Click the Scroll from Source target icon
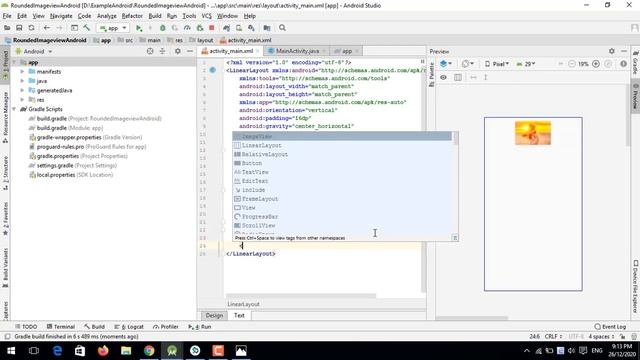The height and width of the screenshot is (360, 640). click(150, 51)
